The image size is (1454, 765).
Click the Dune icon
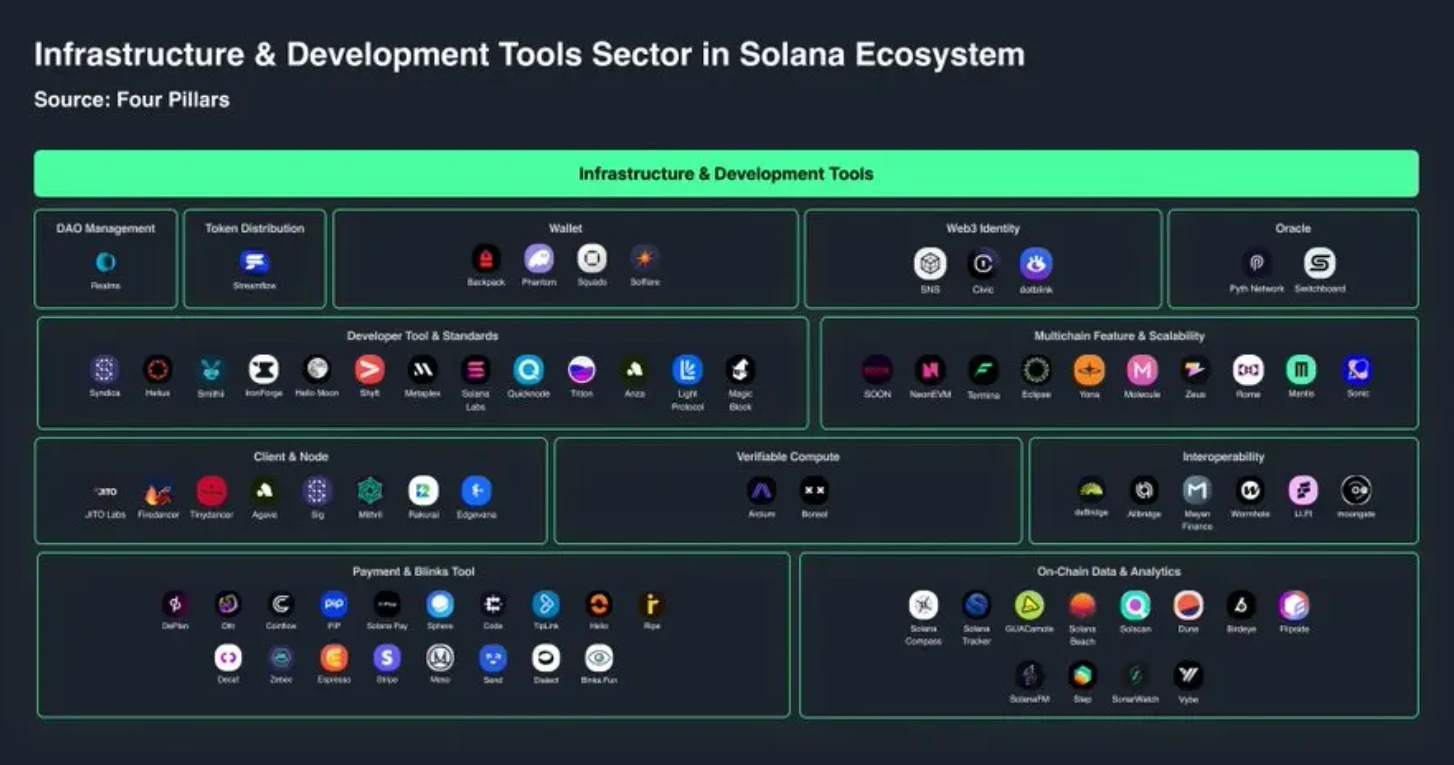tap(1188, 605)
